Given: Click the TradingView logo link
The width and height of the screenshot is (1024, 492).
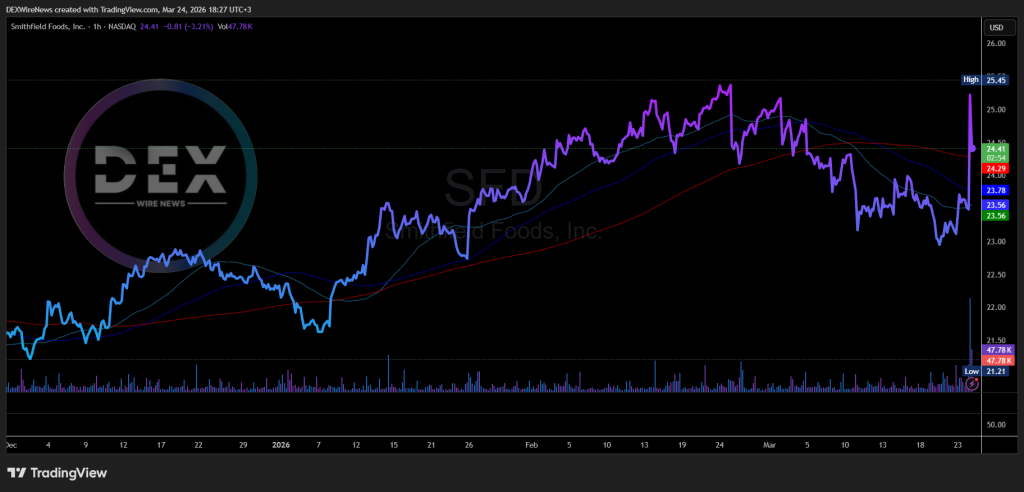Looking at the screenshot, I should click(57, 473).
